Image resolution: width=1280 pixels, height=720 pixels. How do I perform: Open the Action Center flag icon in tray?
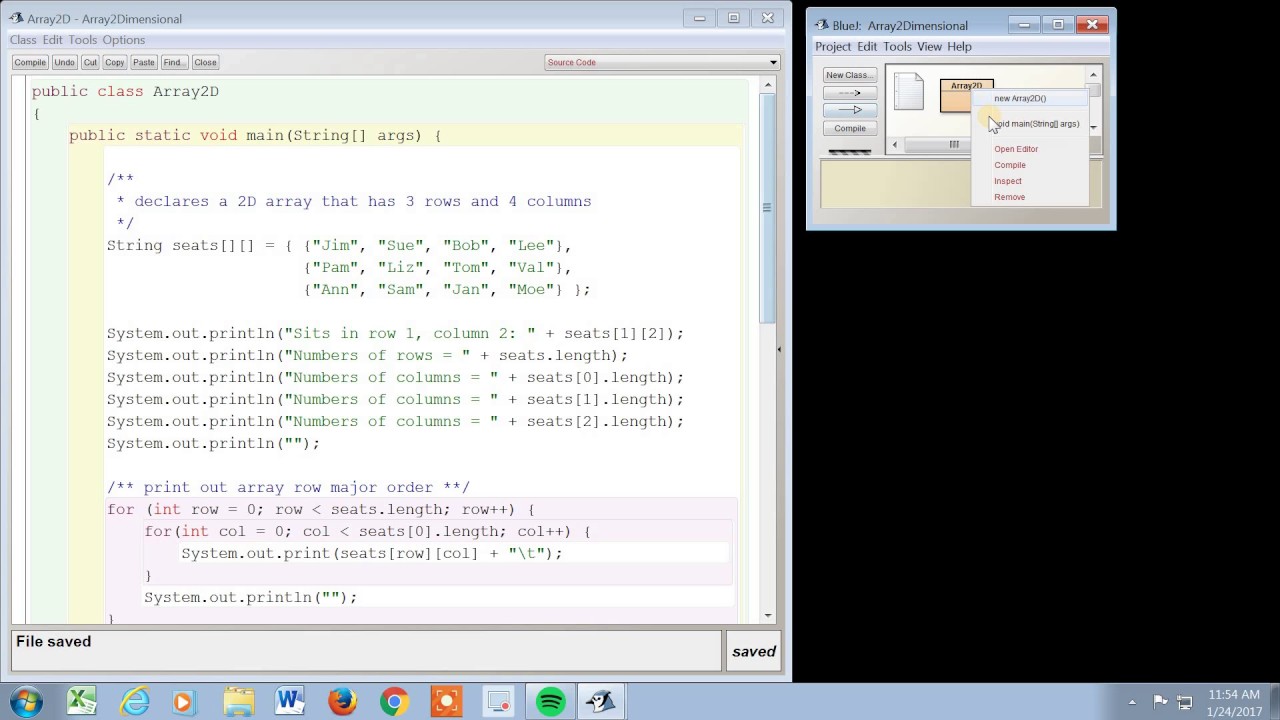click(x=1160, y=702)
